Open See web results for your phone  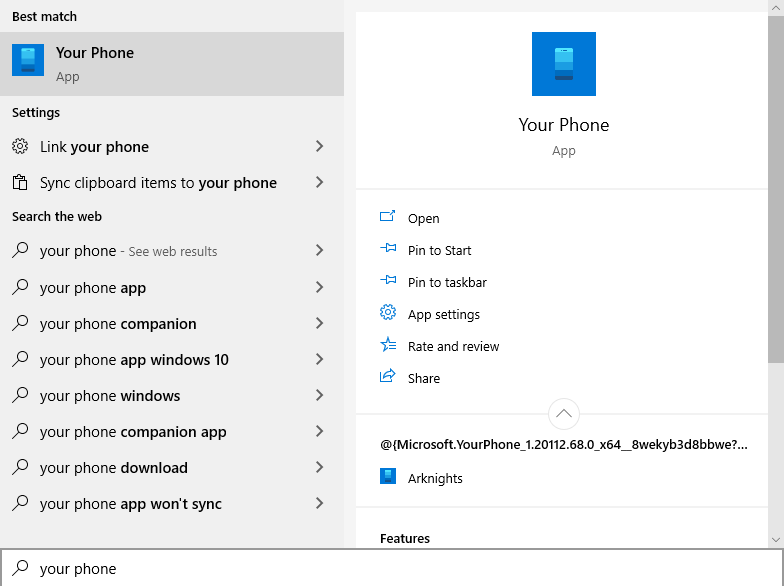point(172,250)
